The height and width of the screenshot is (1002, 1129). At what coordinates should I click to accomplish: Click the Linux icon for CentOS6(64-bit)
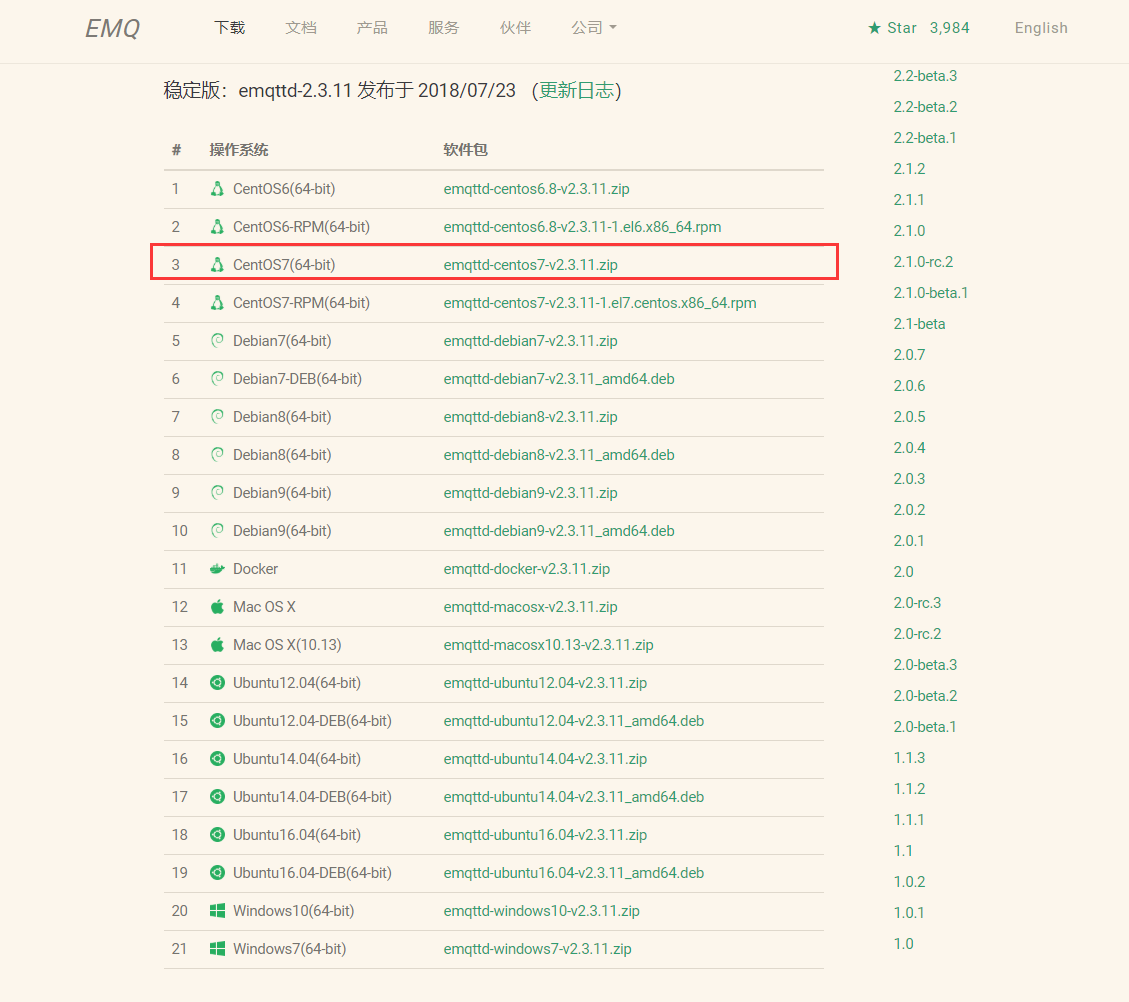tap(217, 189)
